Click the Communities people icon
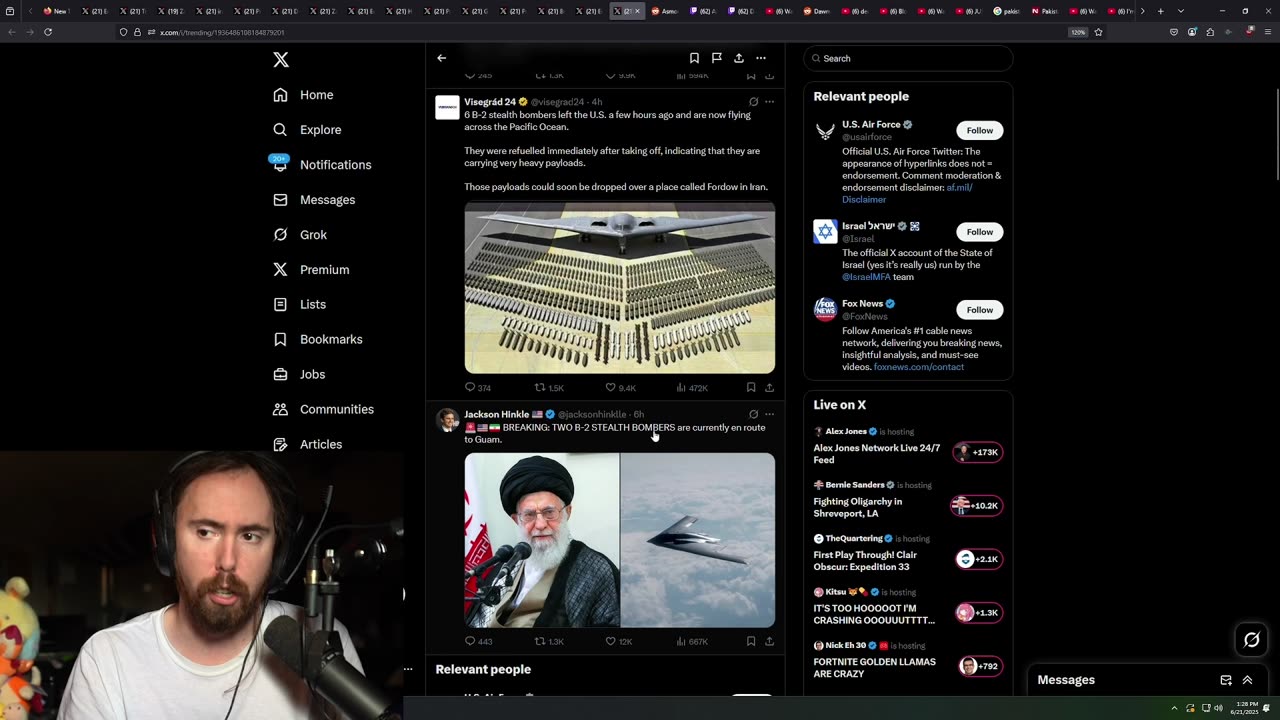The height and width of the screenshot is (720, 1280). [x=280, y=409]
